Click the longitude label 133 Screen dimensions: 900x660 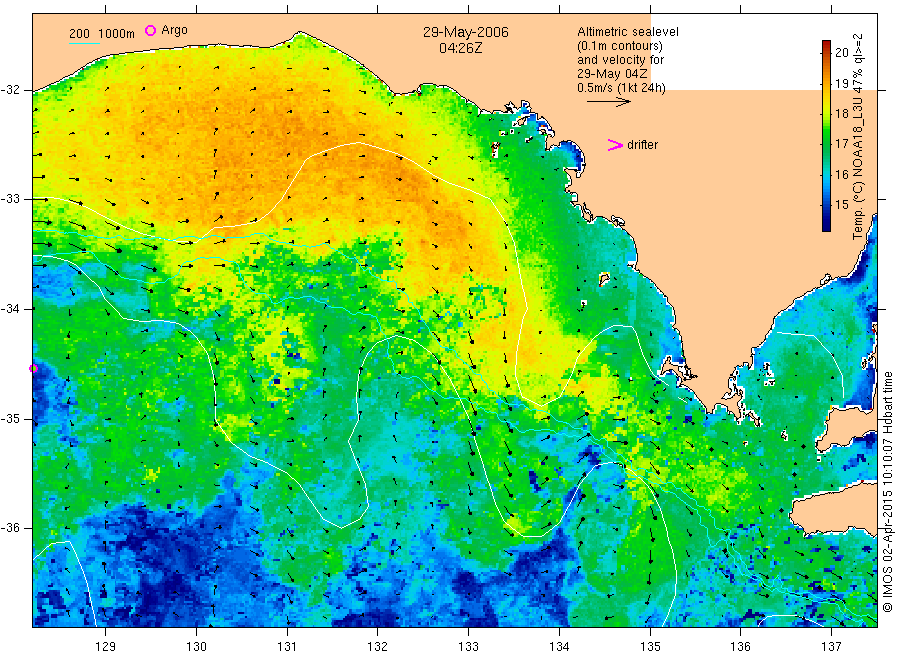click(x=468, y=647)
